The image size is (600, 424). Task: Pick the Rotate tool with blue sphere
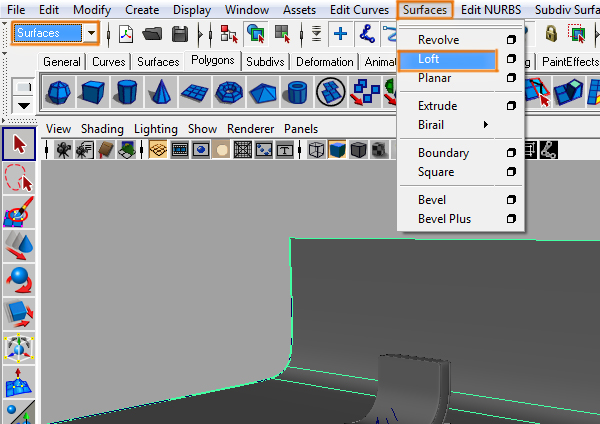click(x=19, y=280)
